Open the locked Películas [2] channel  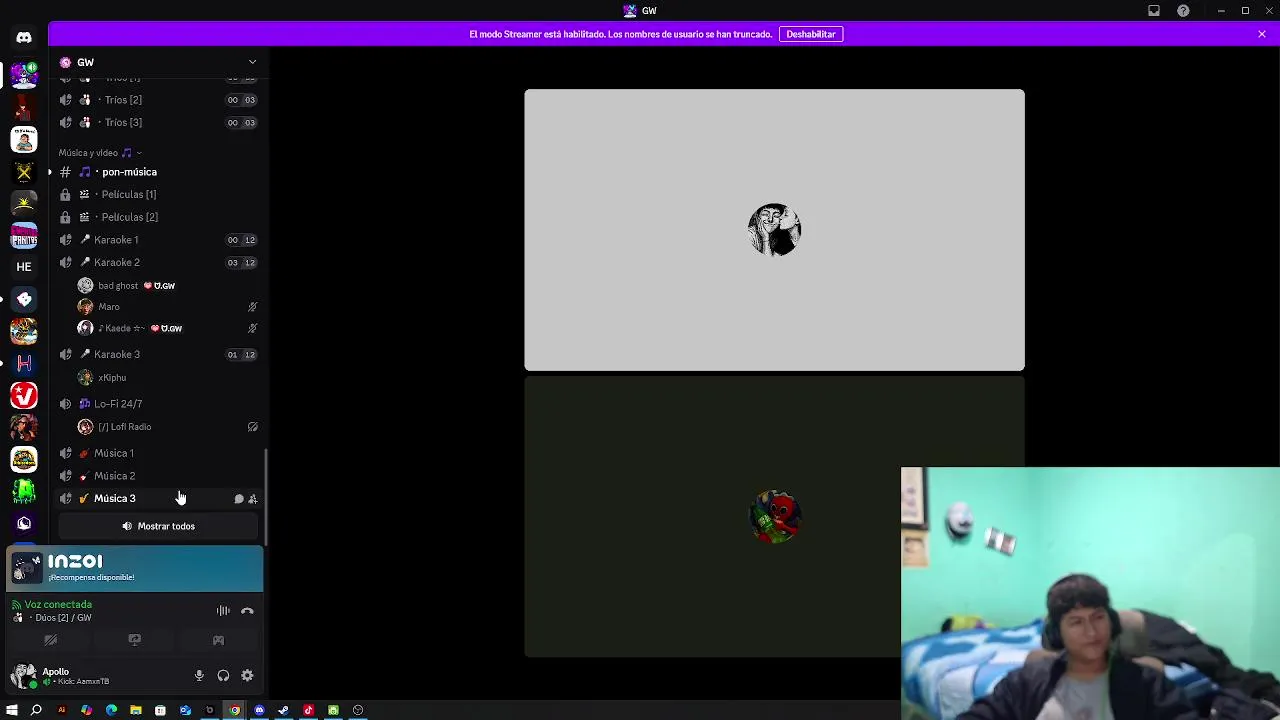point(156,217)
